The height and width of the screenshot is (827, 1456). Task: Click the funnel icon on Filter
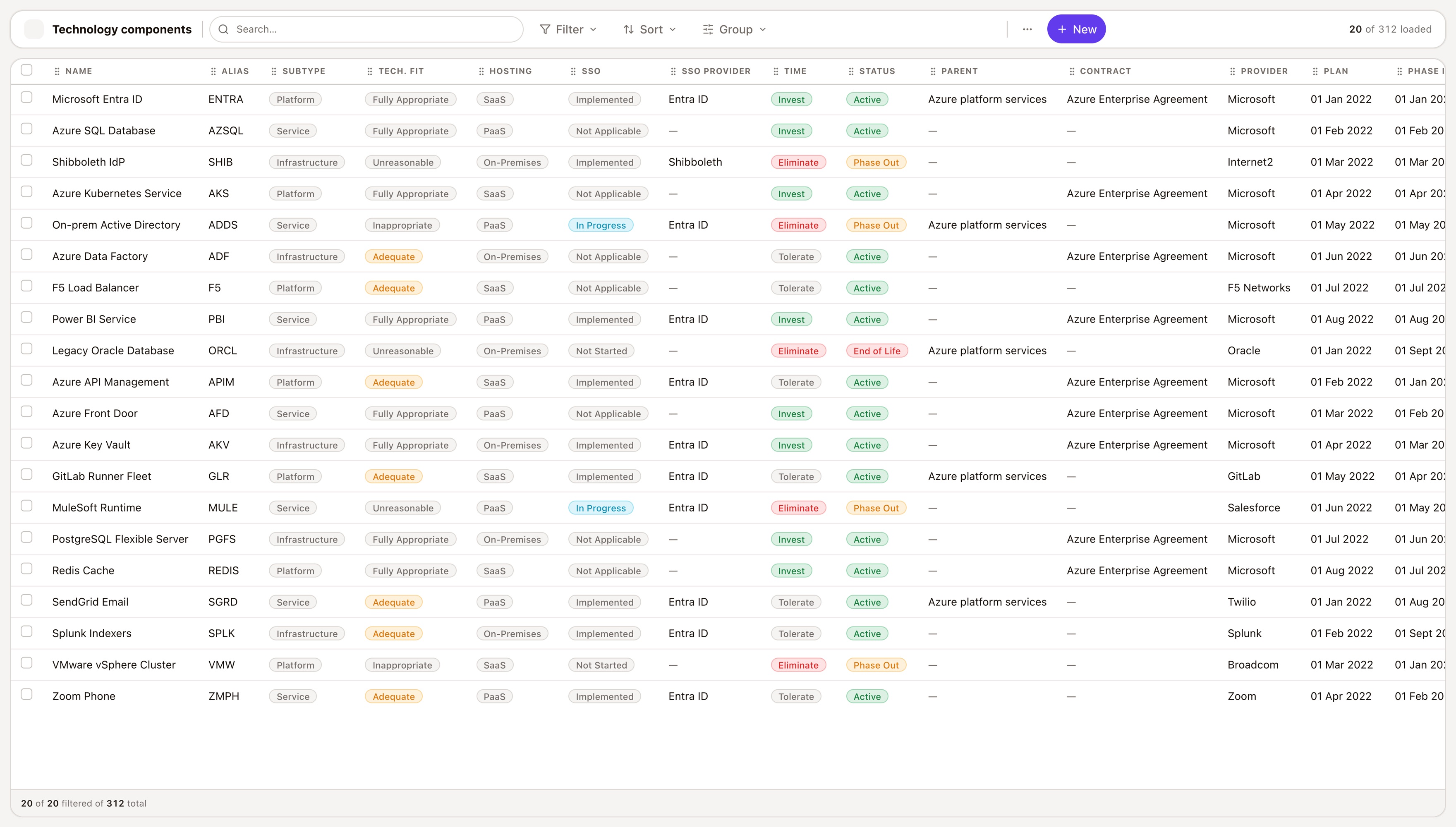click(545, 29)
